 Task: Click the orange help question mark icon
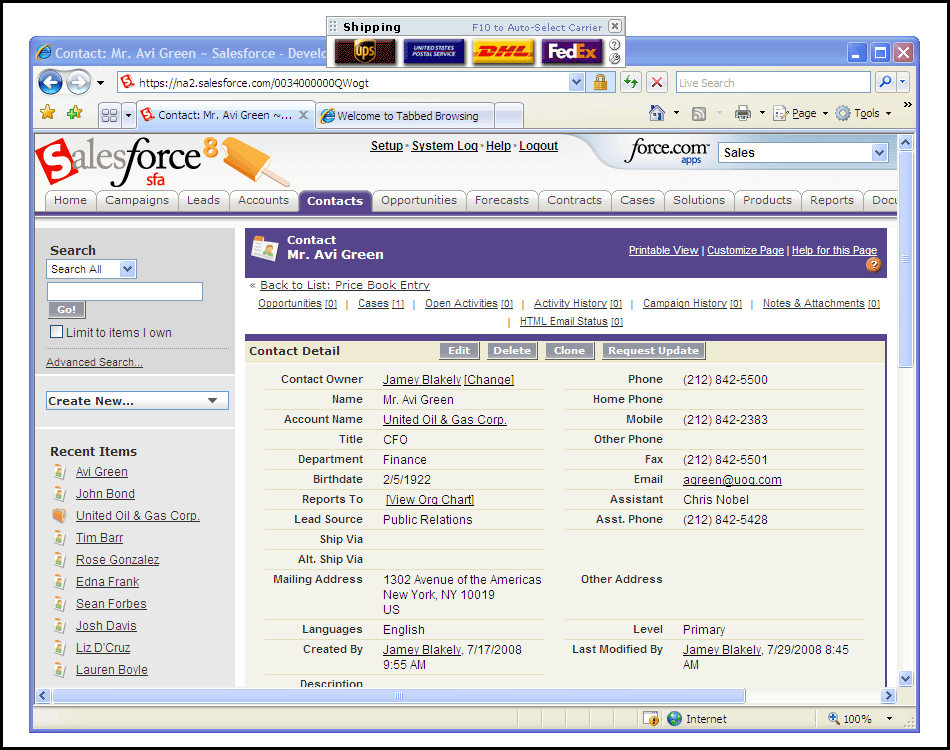tap(873, 265)
